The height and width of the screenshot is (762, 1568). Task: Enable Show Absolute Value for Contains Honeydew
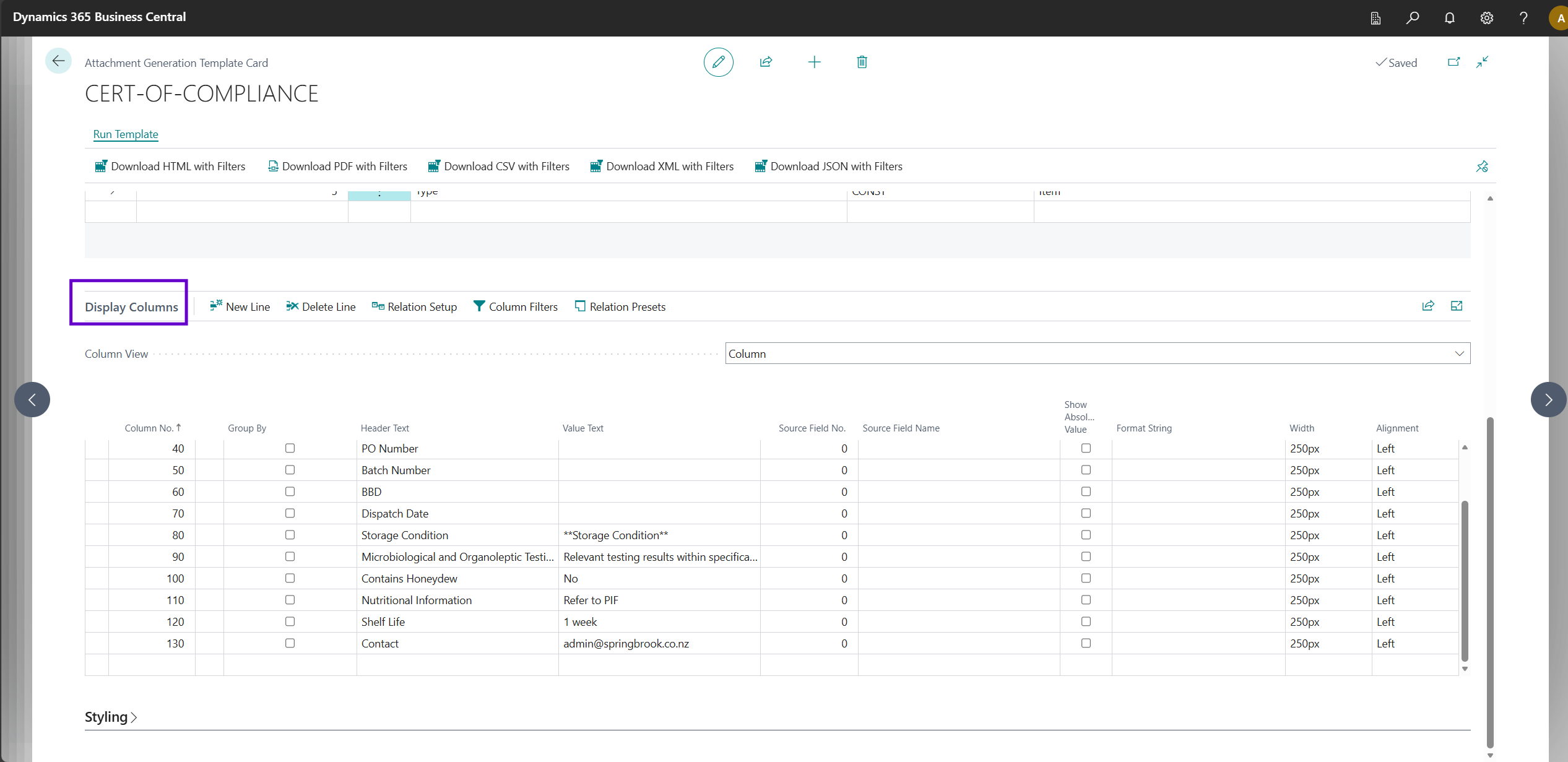coord(1086,578)
